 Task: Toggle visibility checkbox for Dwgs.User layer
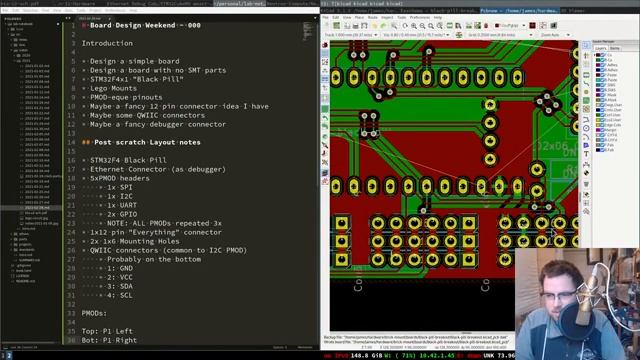pos(602,105)
